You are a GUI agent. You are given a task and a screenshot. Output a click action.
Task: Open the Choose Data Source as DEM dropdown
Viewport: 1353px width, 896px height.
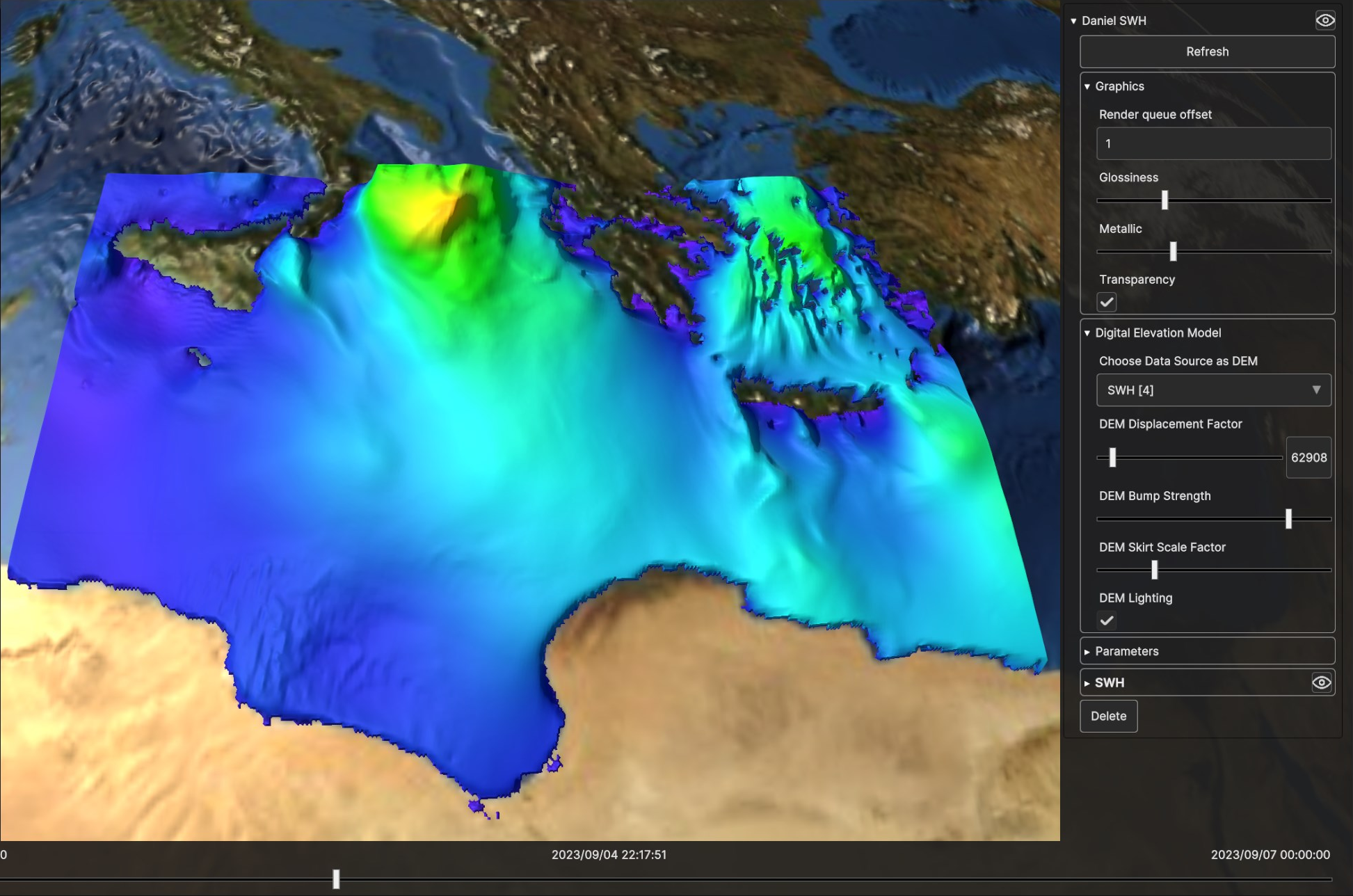tap(1213, 390)
